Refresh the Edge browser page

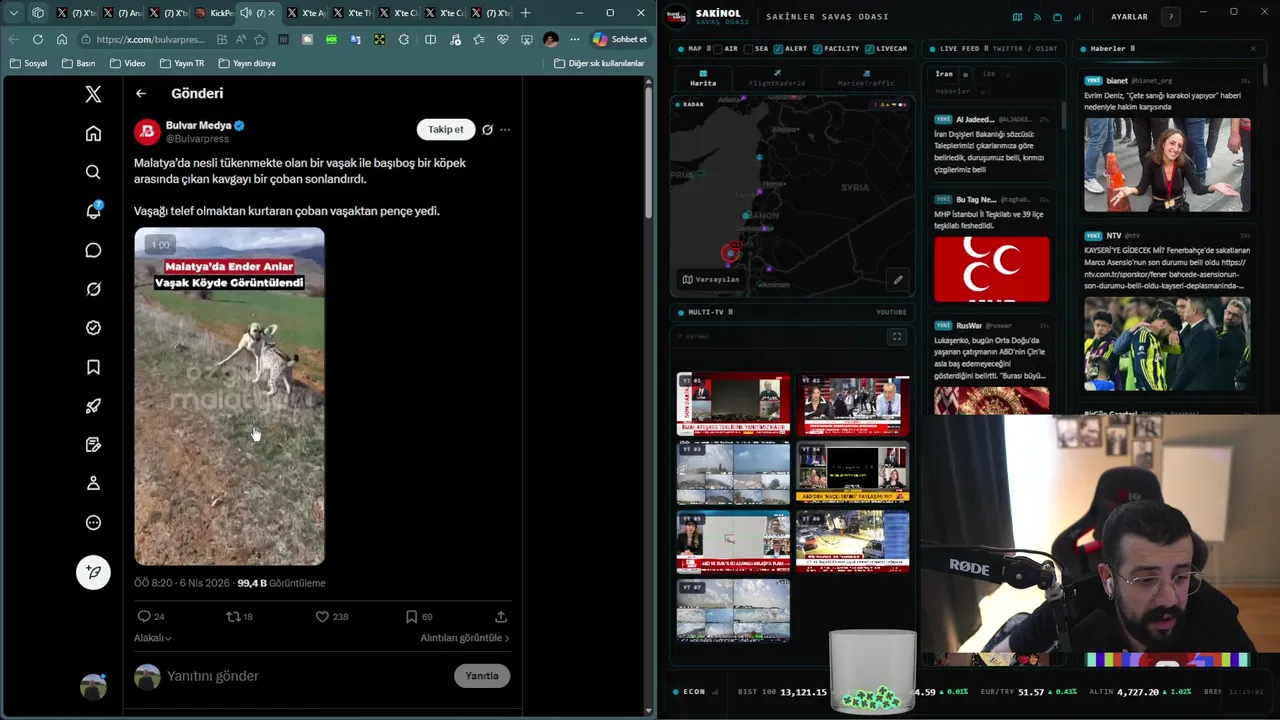pyautogui.click(x=38, y=39)
